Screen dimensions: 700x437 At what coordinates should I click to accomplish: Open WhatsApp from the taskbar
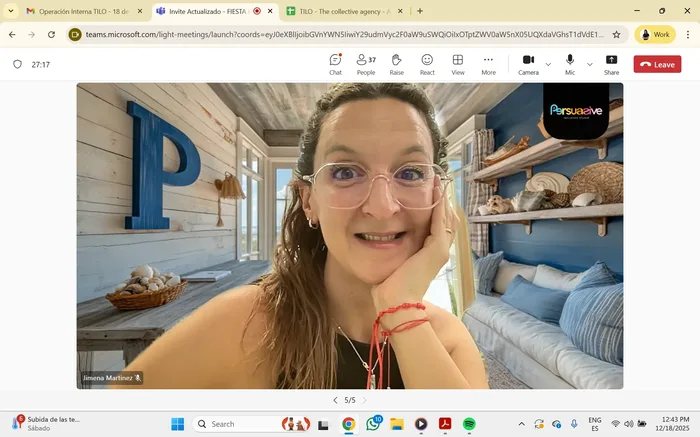[373, 424]
